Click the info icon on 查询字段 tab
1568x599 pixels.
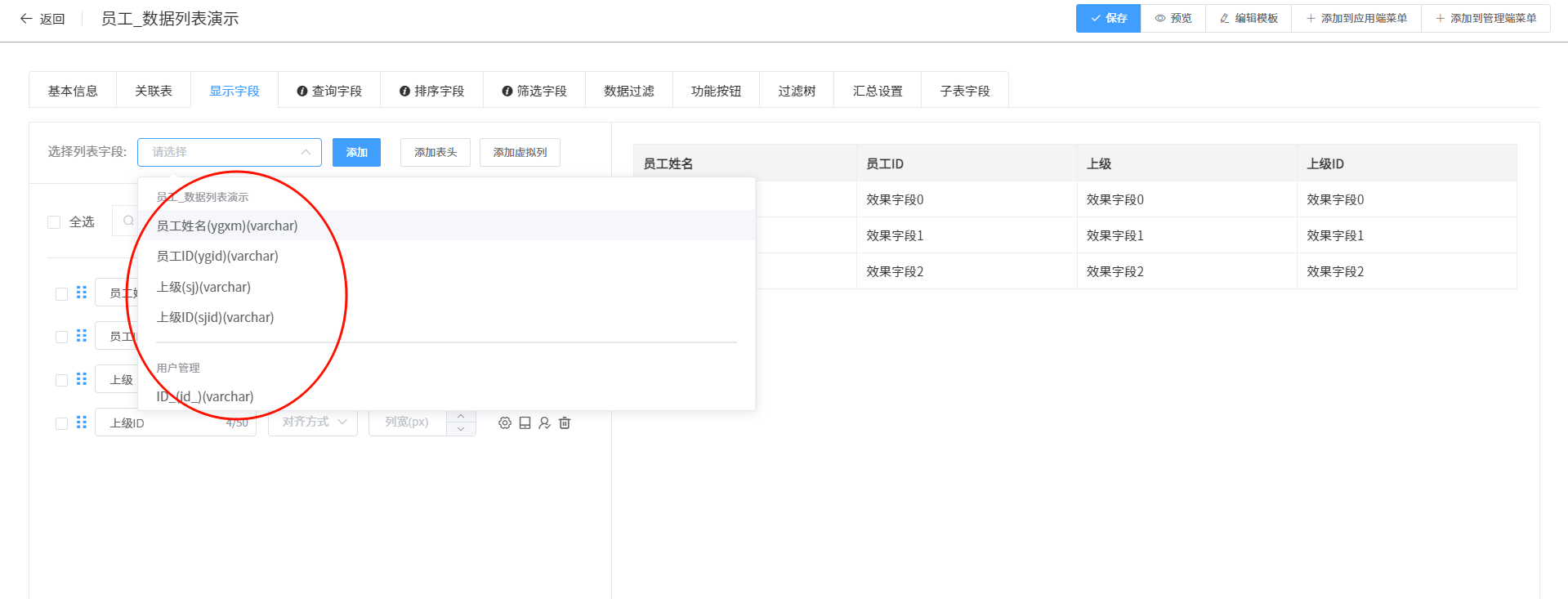(302, 92)
